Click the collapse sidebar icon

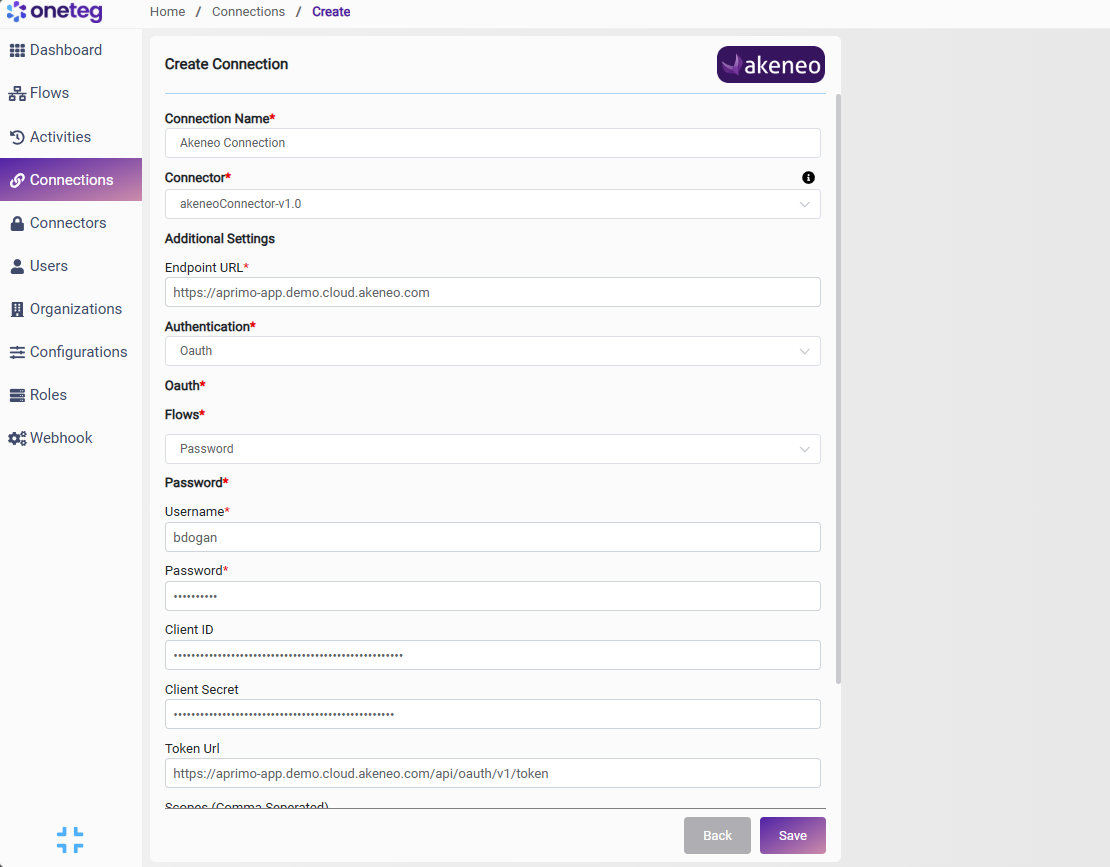pyautogui.click(x=70, y=840)
